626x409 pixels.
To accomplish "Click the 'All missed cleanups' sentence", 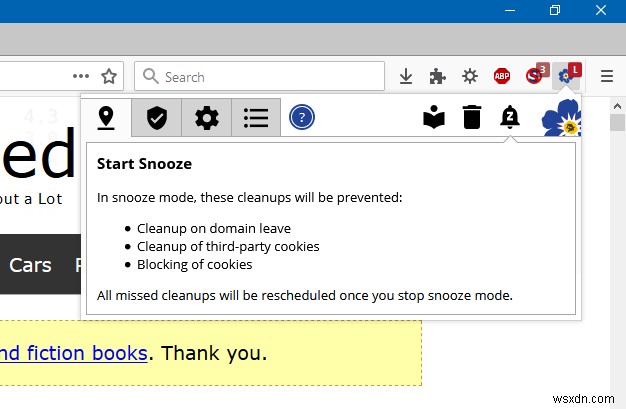I will coord(305,296).
